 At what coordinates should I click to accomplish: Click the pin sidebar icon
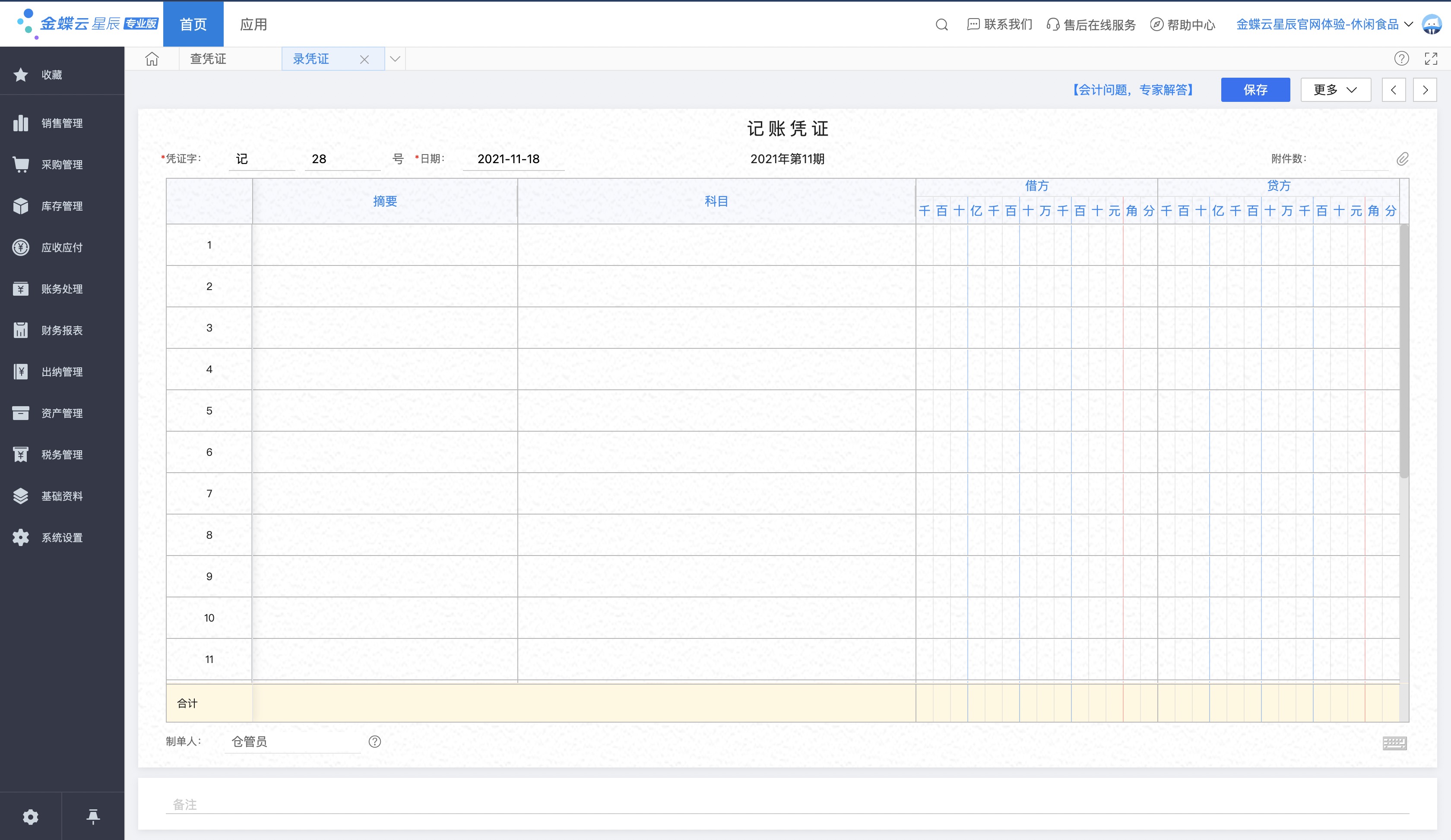click(x=93, y=816)
